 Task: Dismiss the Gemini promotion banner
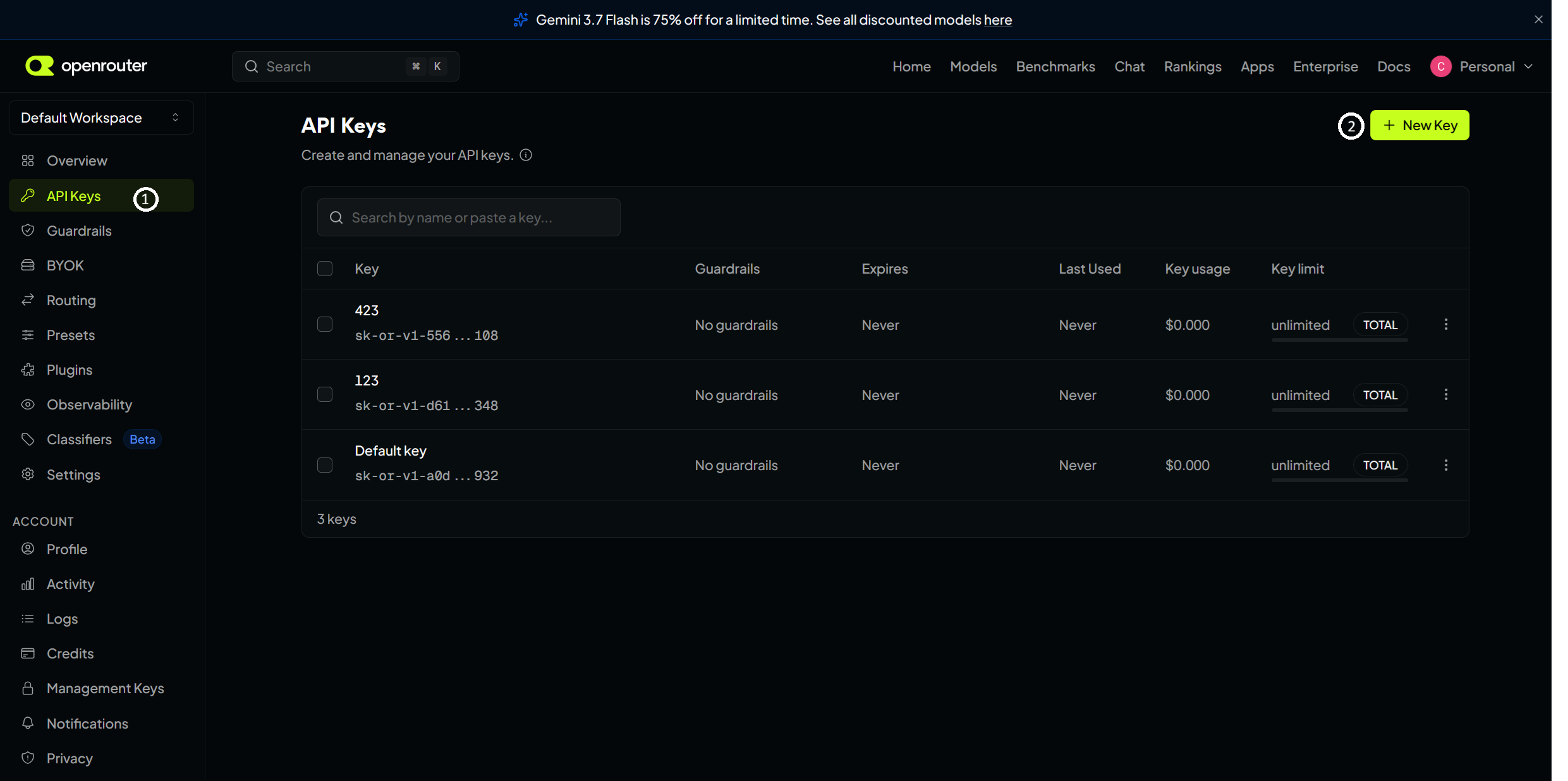pyautogui.click(x=1538, y=20)
